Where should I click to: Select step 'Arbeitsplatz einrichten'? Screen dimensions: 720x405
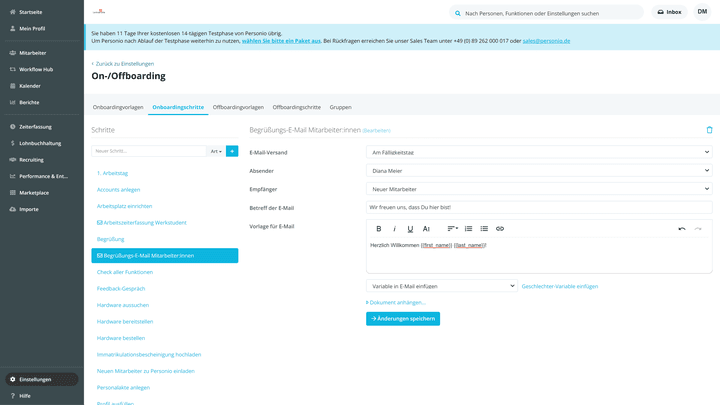[124, 206]
